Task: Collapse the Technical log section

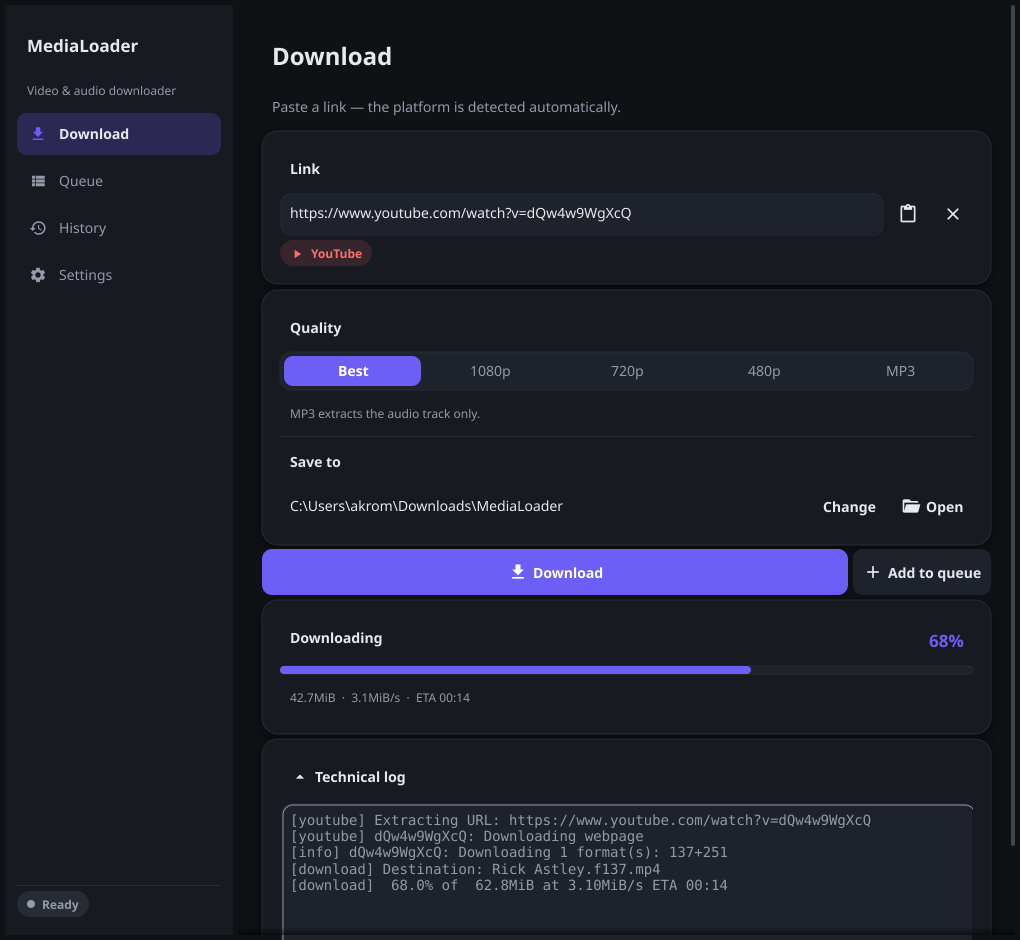Action: (349, 777)
